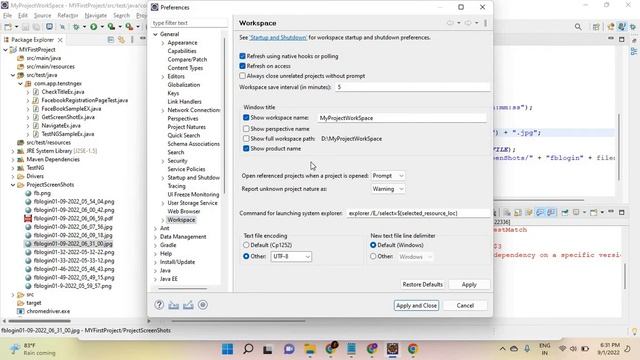Screen dimensions: 640x360
Task: Enable Show perspective name checkbox
Action: pyautogui.click(x=246, y=129)
